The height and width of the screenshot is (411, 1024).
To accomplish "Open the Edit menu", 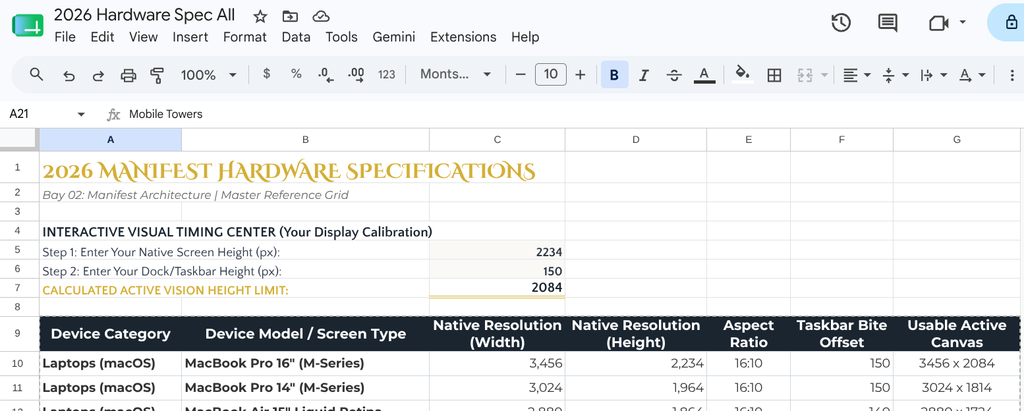I will [103, 37].
